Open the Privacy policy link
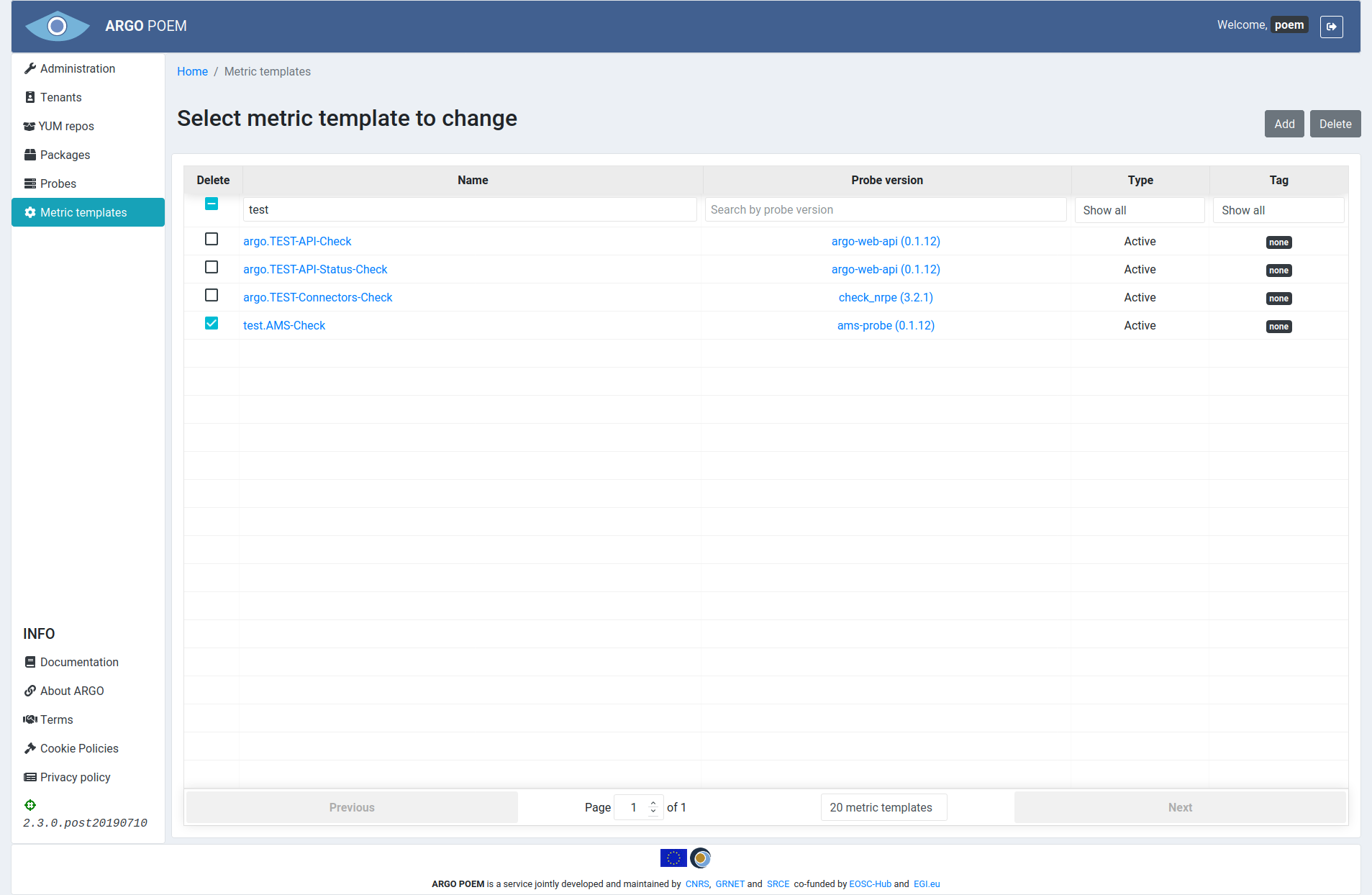 point(75,777)
